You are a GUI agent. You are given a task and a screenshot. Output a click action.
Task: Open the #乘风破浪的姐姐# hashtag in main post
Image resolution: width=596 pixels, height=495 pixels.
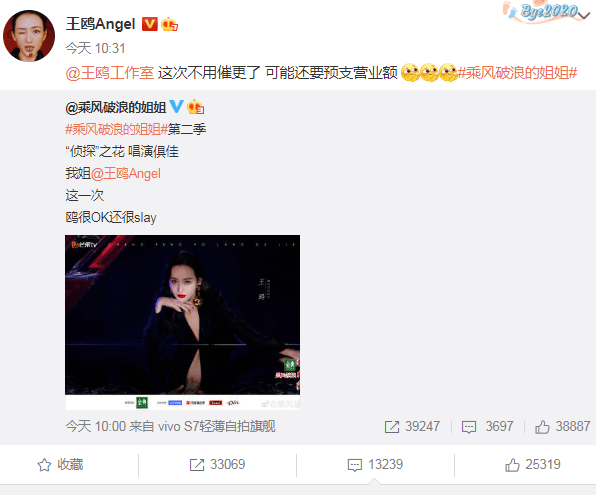click(517, 73)
